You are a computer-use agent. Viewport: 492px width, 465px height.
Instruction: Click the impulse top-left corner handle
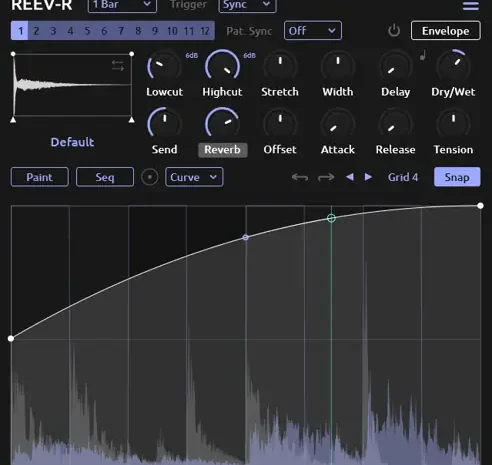click(x=13, y=54)
